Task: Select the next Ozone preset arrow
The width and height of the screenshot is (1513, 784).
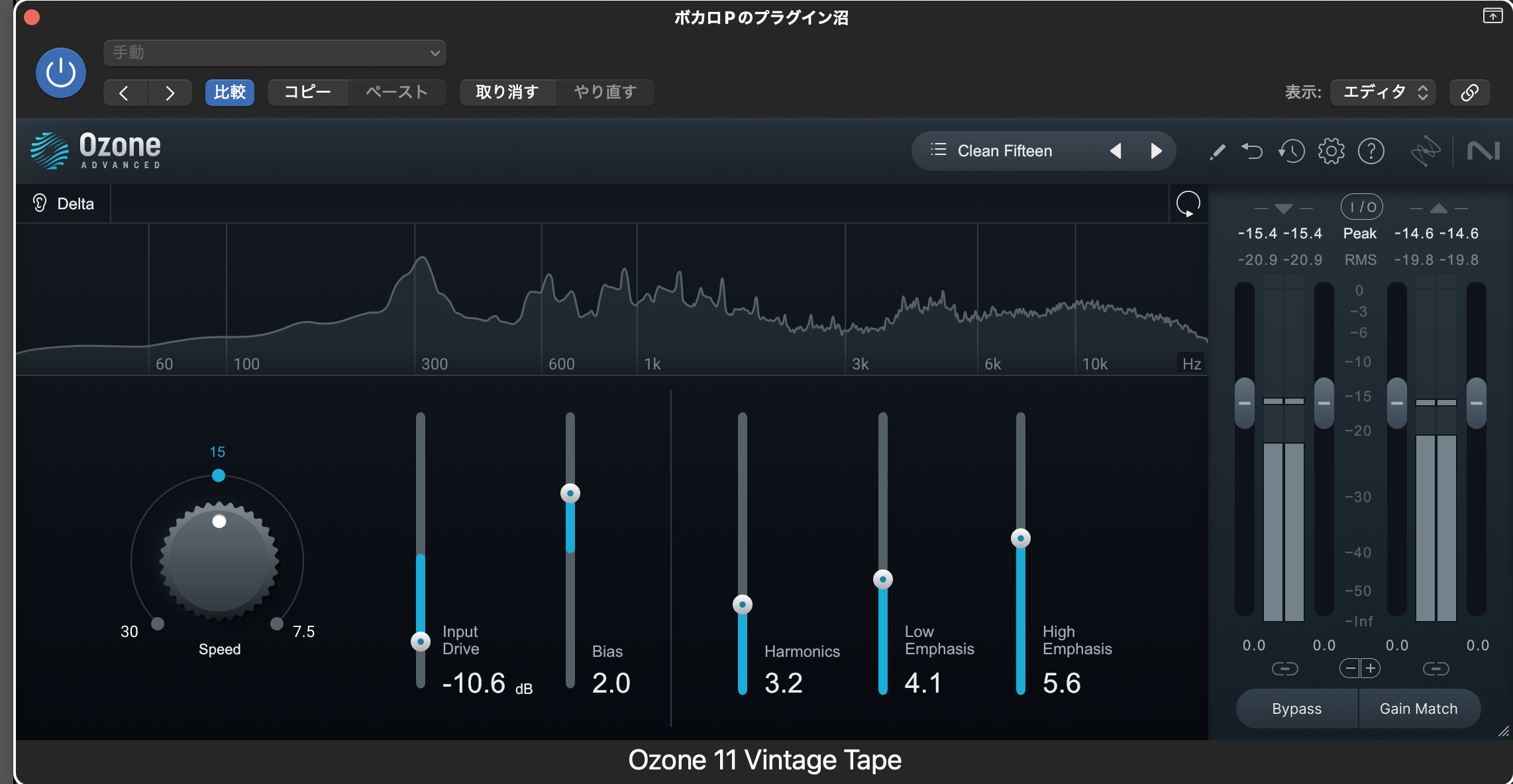Action: pyautogui.click(x=1156, y=151)
